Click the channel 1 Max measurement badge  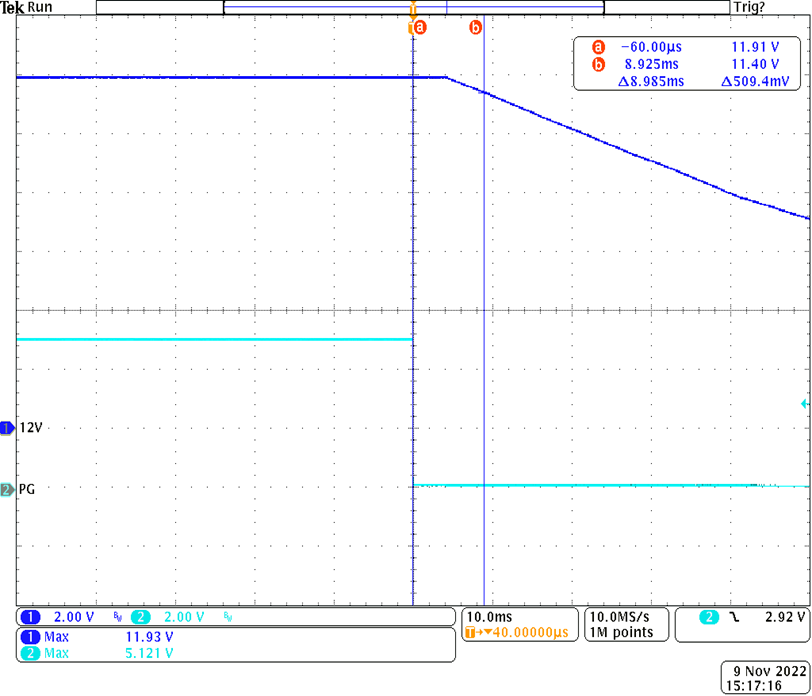(x=31, y=636)
